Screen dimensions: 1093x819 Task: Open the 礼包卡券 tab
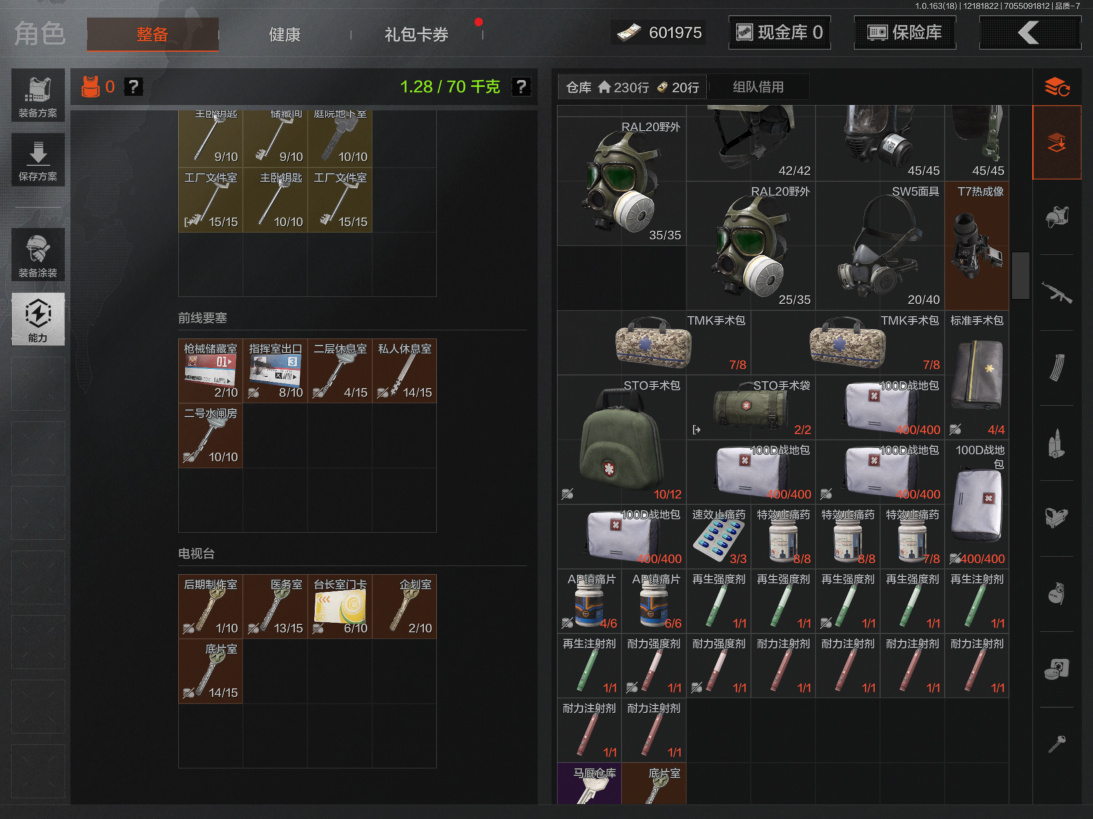pyautogui.click(x=416, y=34)
